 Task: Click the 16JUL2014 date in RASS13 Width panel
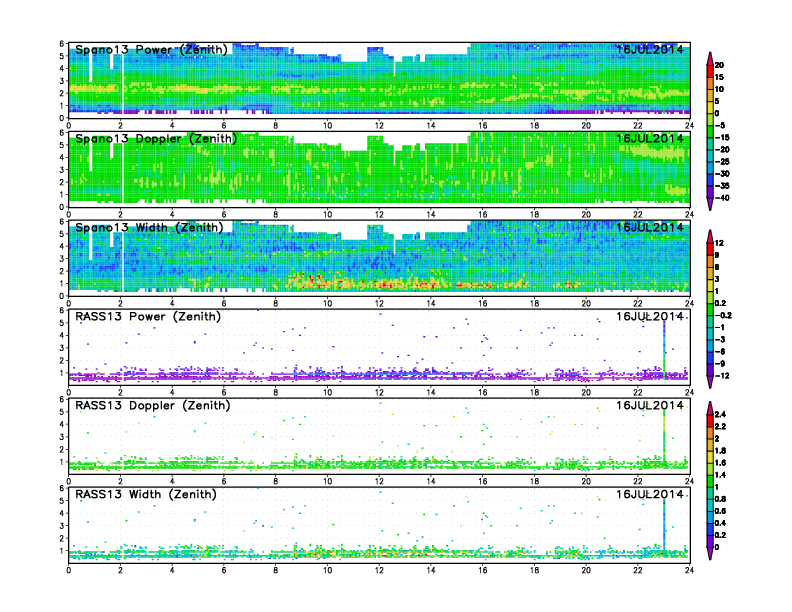point(650,494)
